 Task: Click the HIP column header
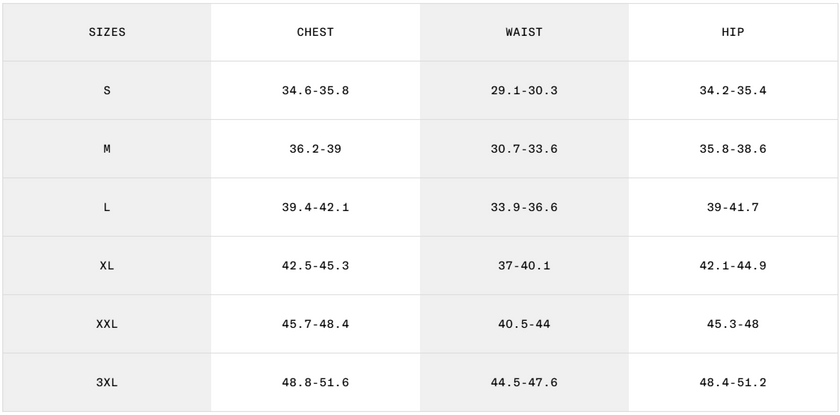pos(733,32)
